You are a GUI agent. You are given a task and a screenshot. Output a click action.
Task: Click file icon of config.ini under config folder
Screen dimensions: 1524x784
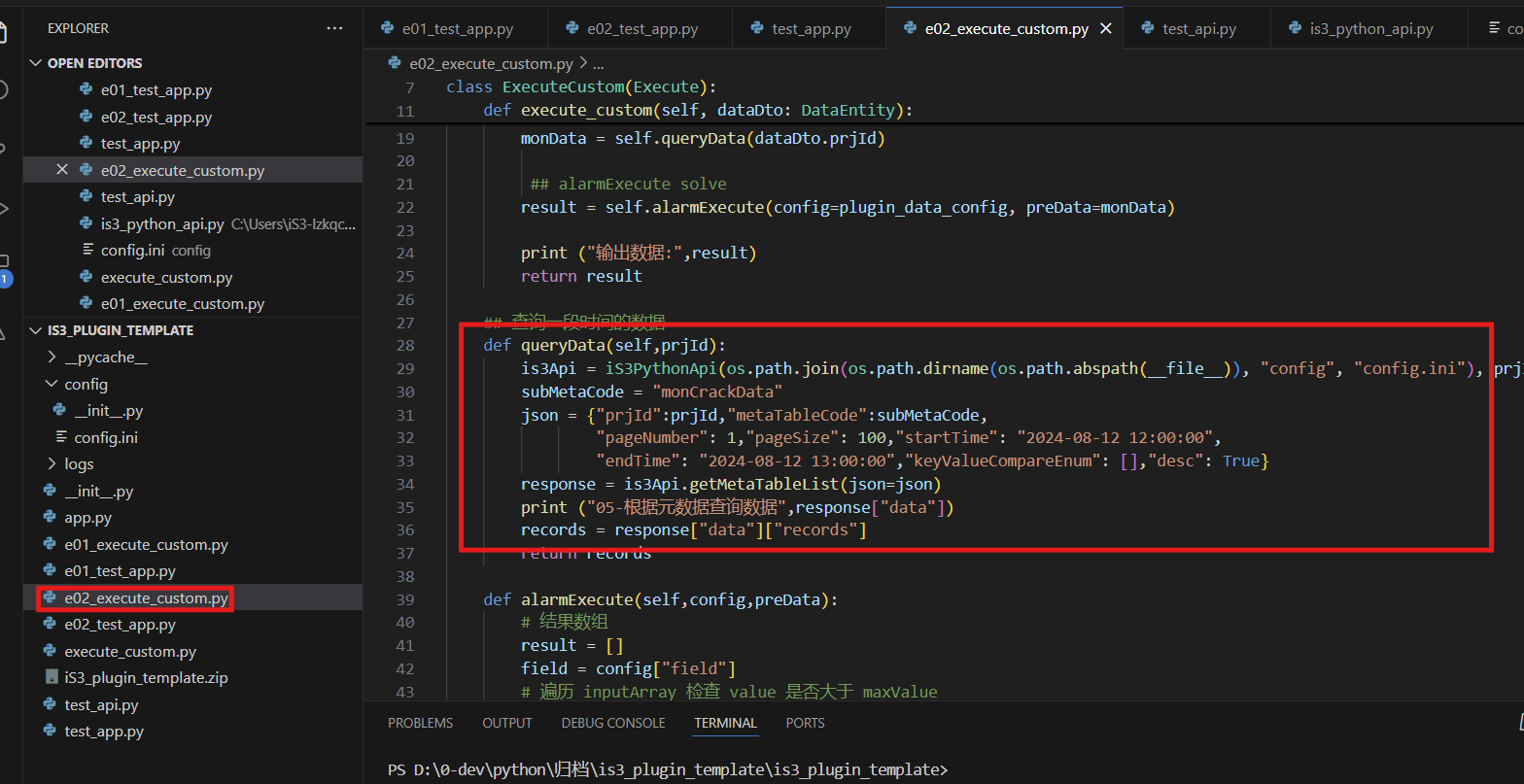(63, 437)
